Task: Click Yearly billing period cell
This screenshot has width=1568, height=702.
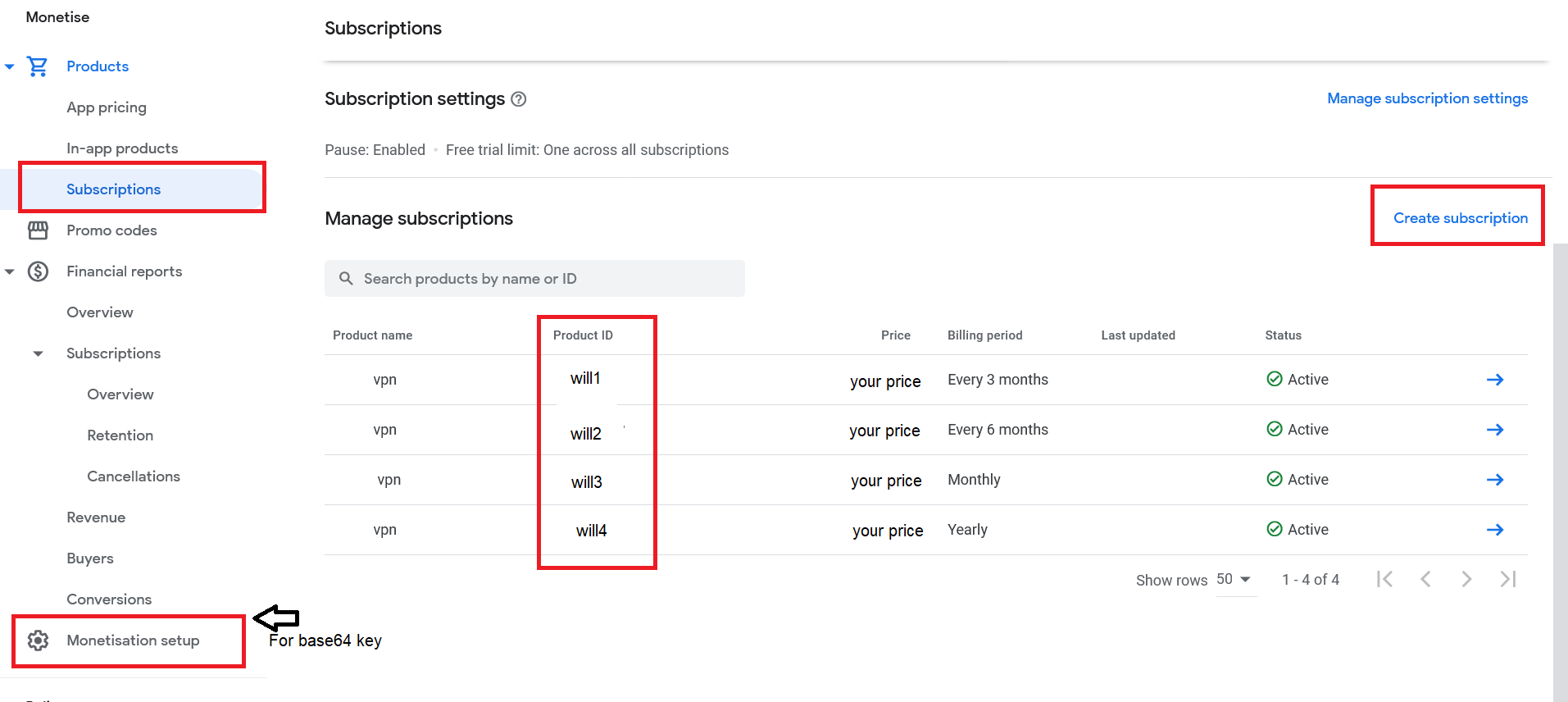Action: click(x=968, y=530)
